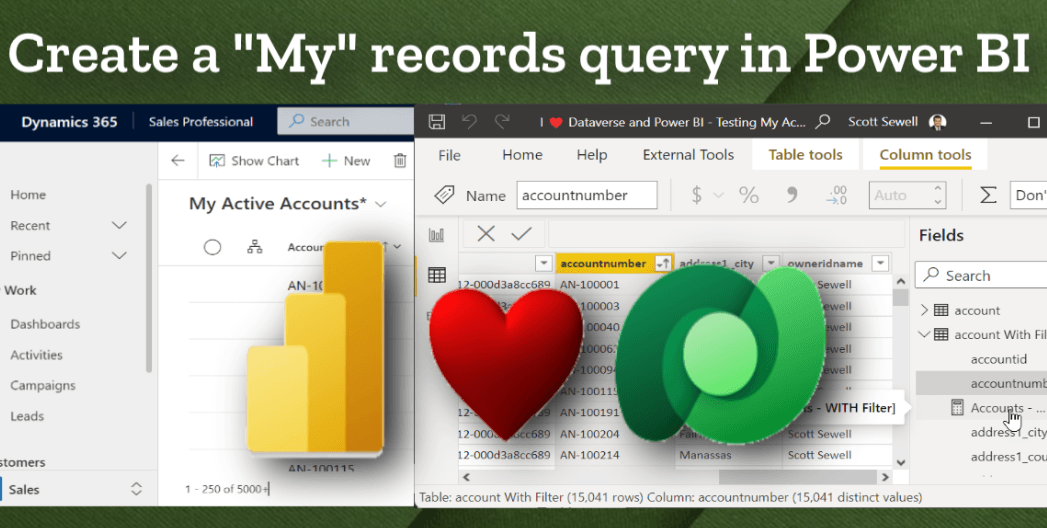This screenshot has width=1047, height=528.
Task: Click the column Name input field
Action: 587,195
